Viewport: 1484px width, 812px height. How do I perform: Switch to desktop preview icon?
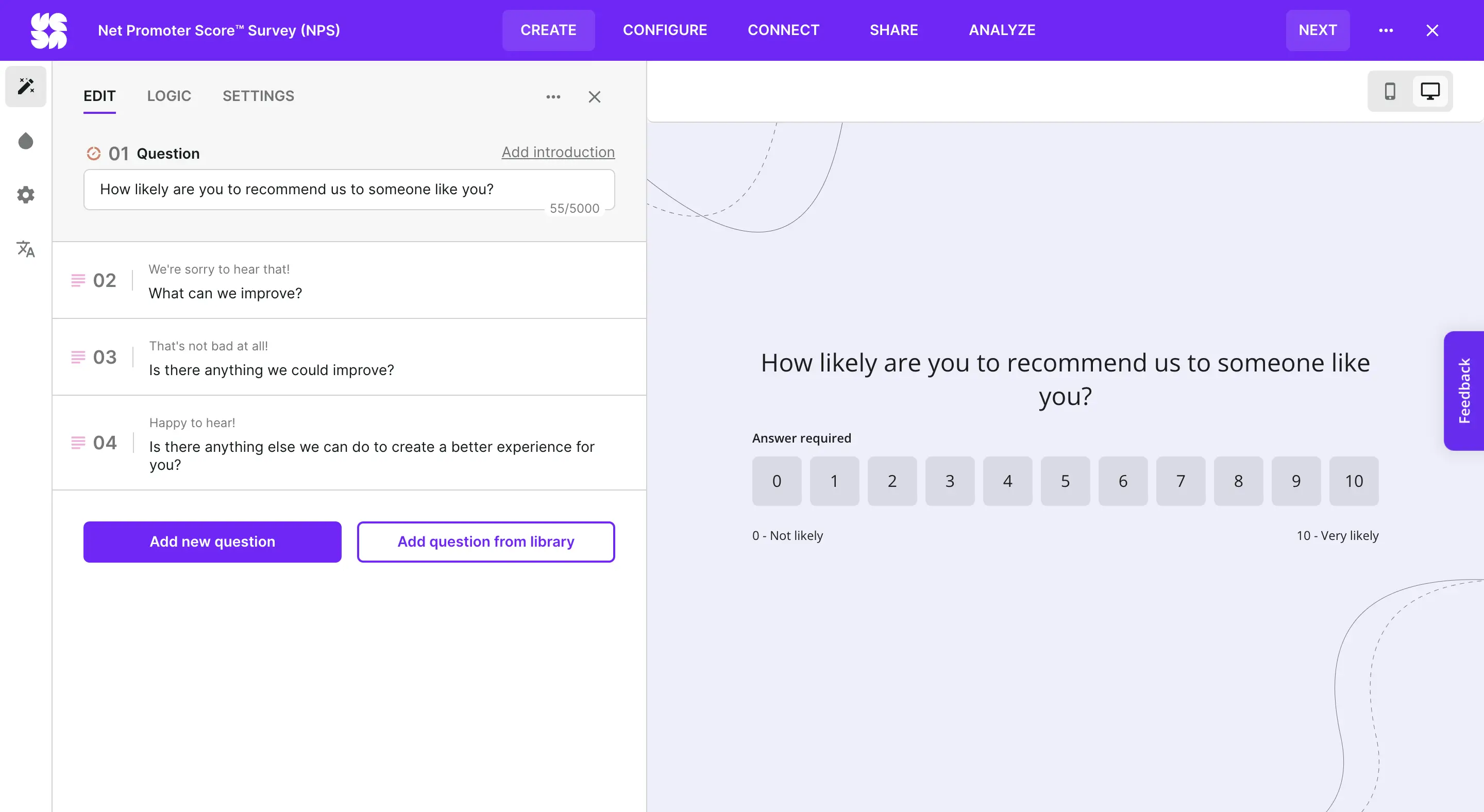pyautogui.click(x=1430, y=91)
